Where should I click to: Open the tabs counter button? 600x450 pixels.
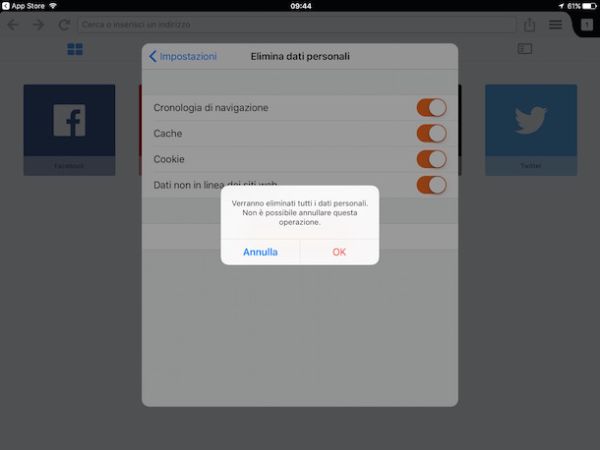(586, 24)
